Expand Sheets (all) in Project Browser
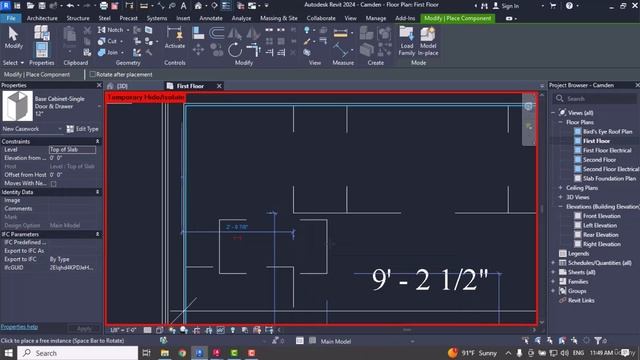The image size is (640, 360). click(553, 272)
